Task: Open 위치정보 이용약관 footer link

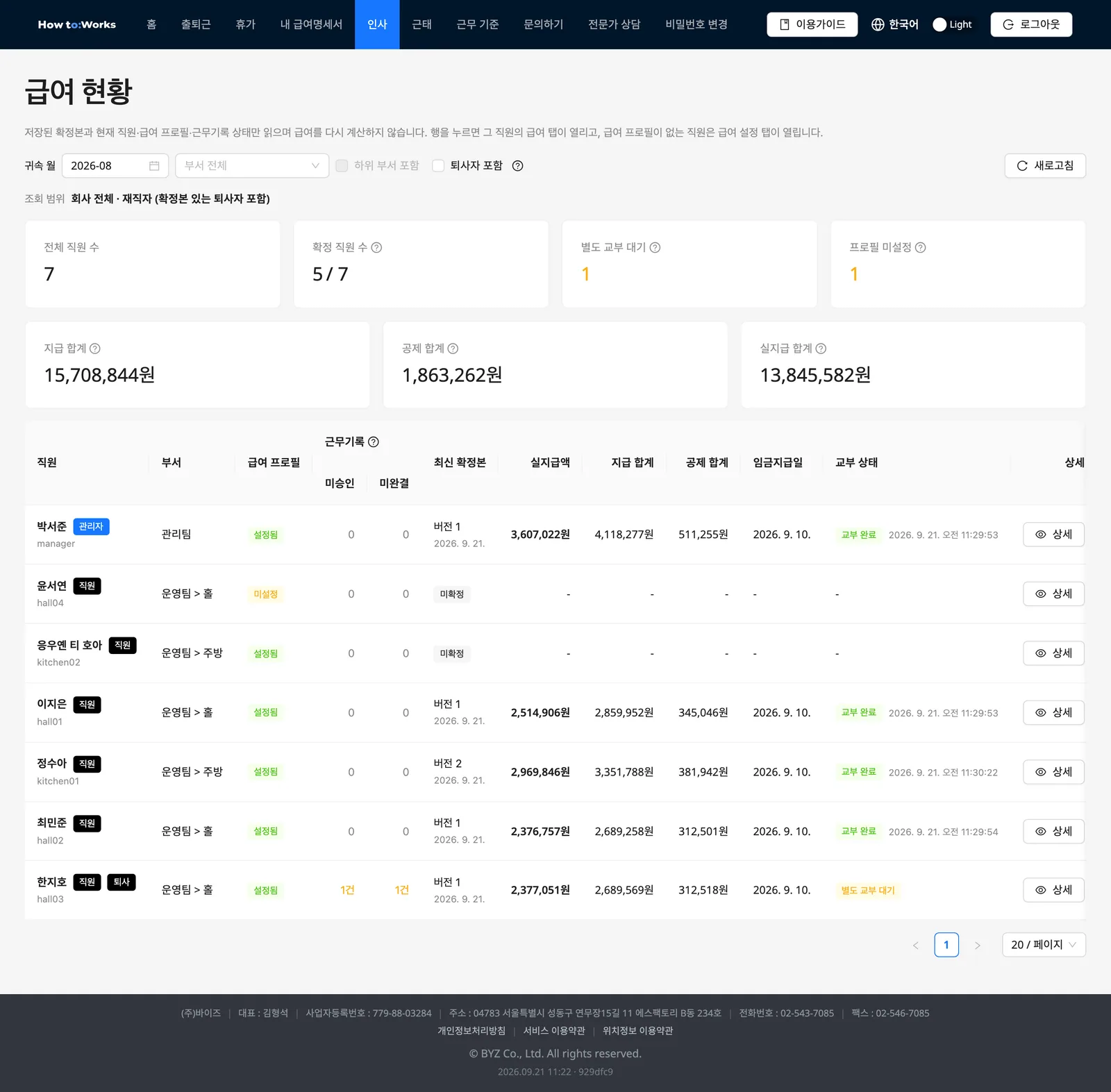Action: coord(637,1031)
